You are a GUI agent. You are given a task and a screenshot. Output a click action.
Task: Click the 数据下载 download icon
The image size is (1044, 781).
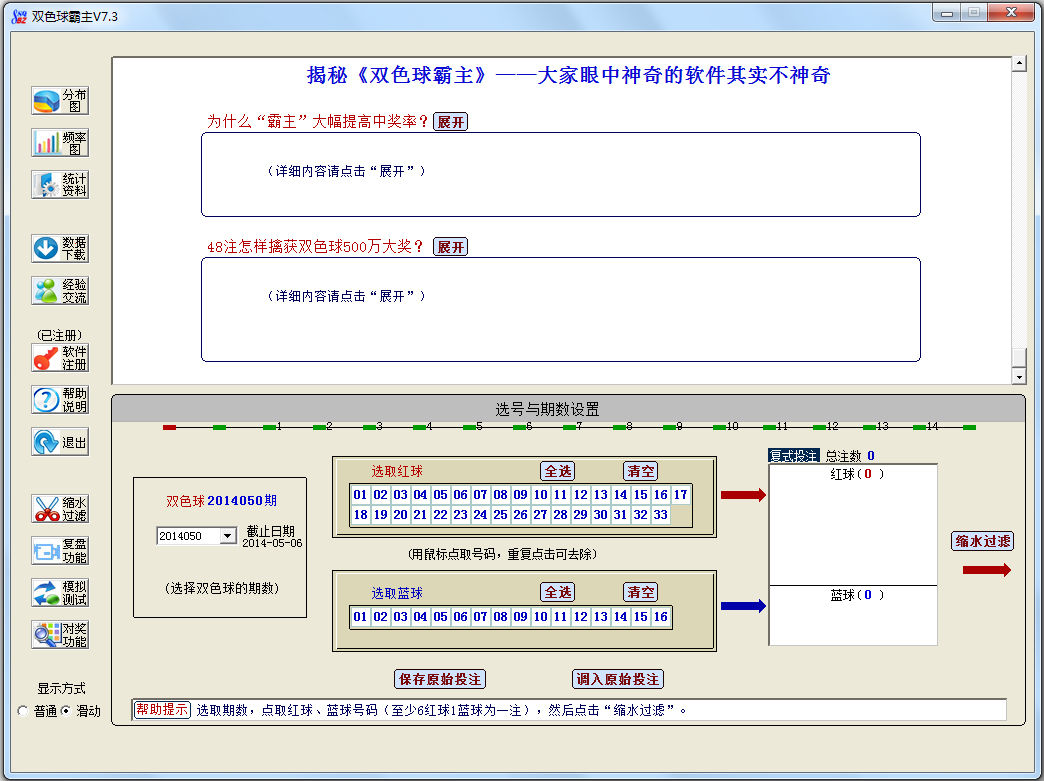(x=60, y=248)
